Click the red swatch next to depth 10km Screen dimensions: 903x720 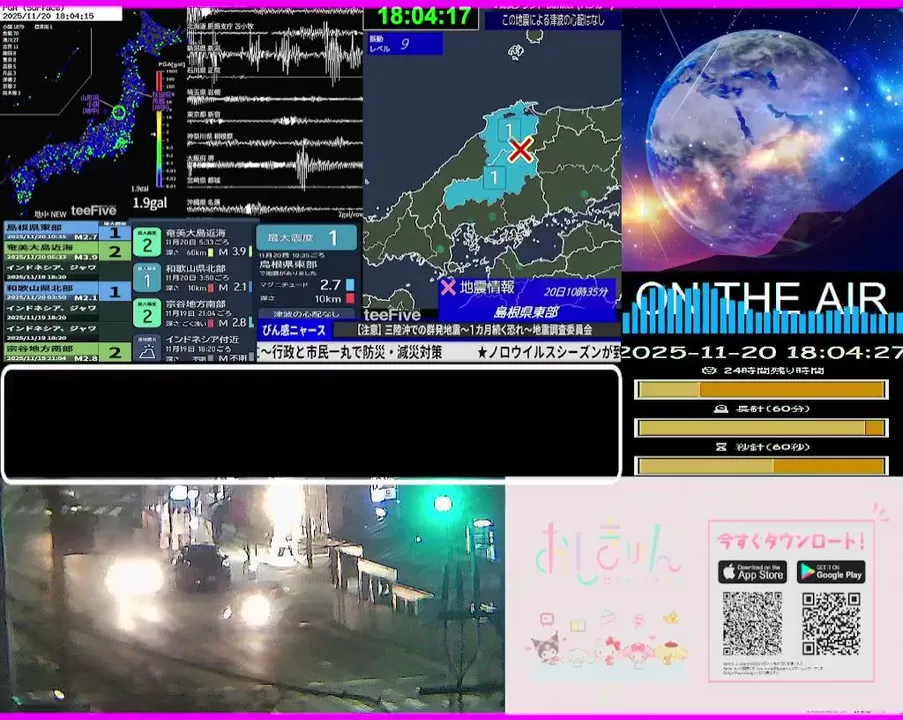(x=350, y=299)
